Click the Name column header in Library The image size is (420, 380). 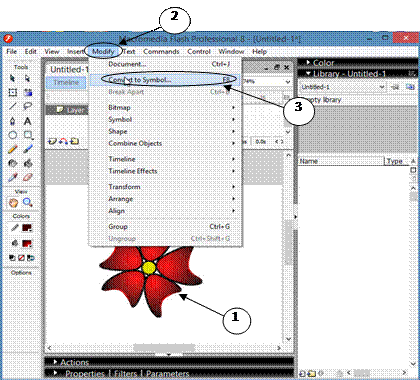coord(341,161)
